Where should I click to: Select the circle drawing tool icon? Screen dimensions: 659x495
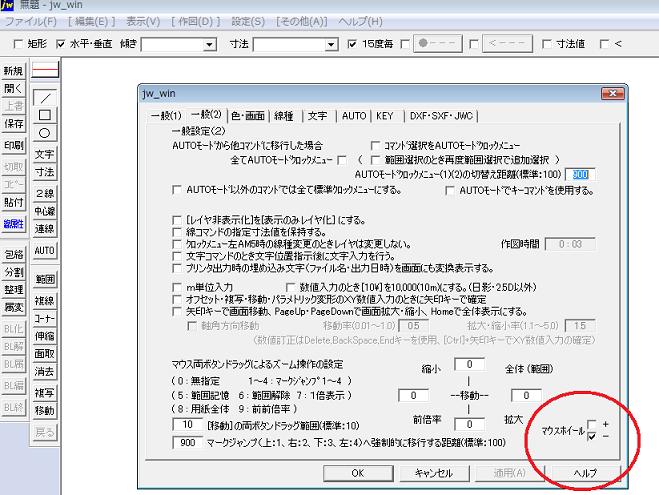point(45,133)
